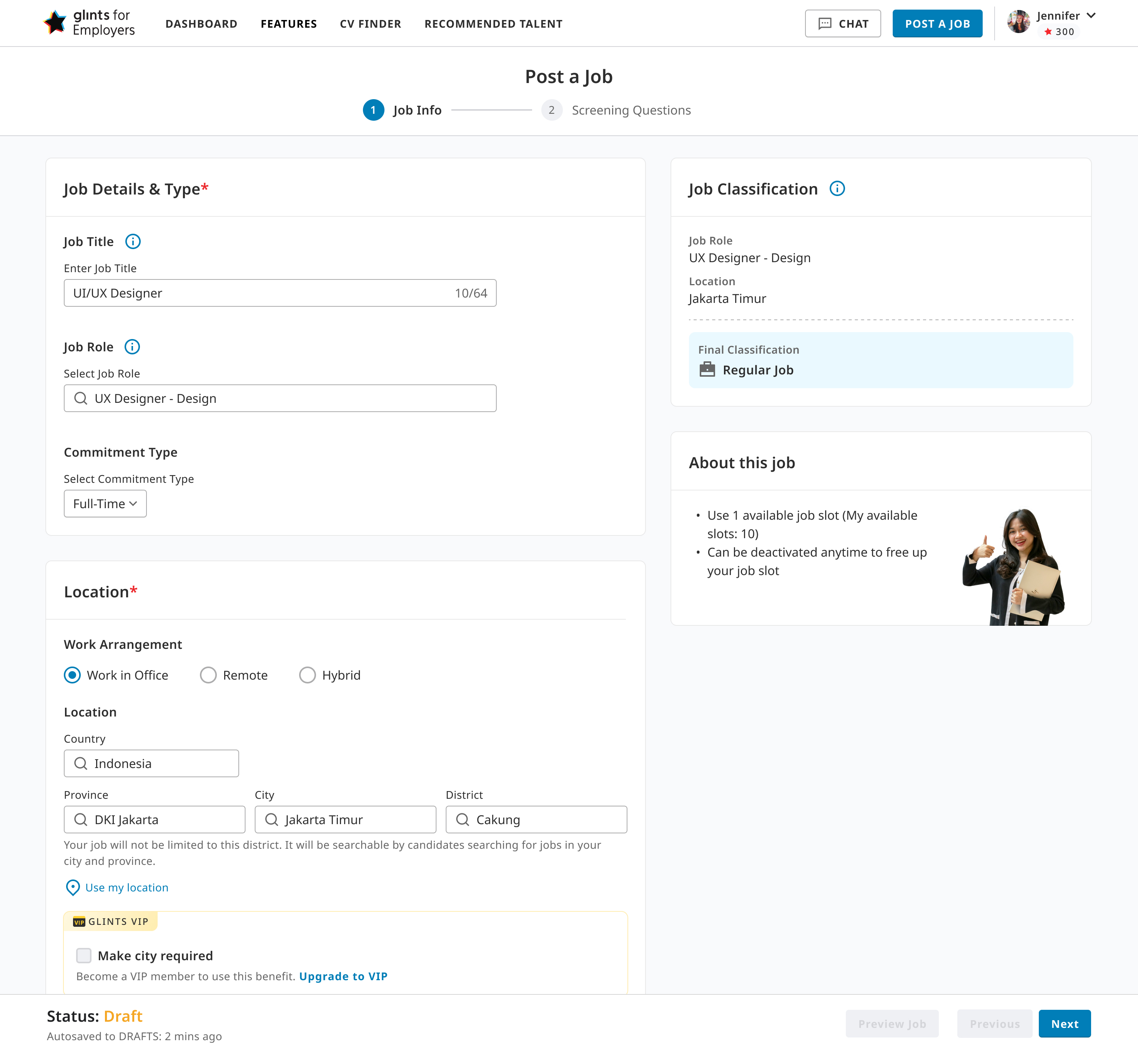The height and width of the screenshot is (1064, 1138).
Task: Follow the Upgrade to VIP link
Action: pyautogui.click(x=343, y=976)
